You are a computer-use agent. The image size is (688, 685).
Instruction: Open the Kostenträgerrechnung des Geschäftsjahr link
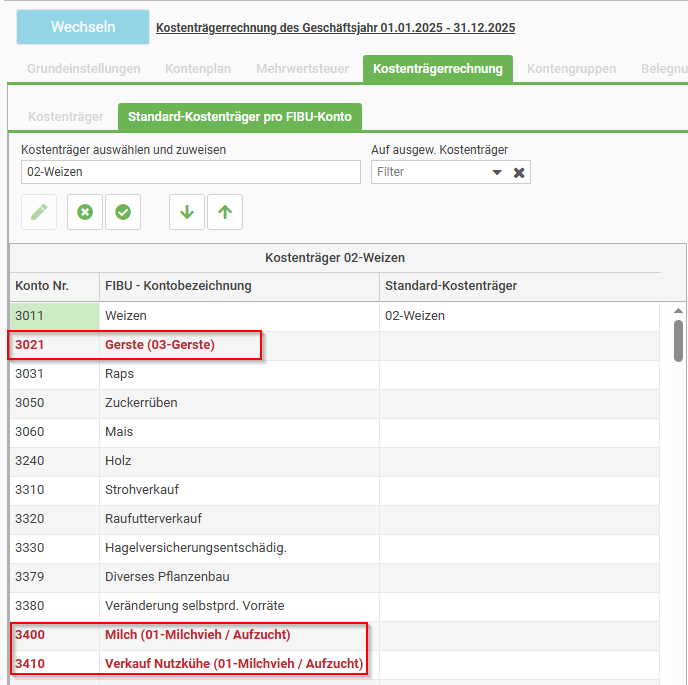point(336,28)
